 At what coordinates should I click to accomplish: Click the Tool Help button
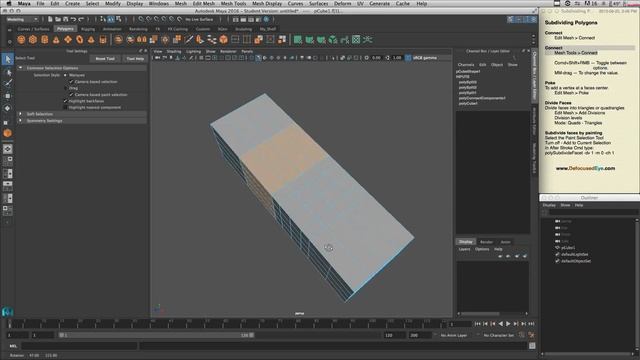(x=135, y=59)
